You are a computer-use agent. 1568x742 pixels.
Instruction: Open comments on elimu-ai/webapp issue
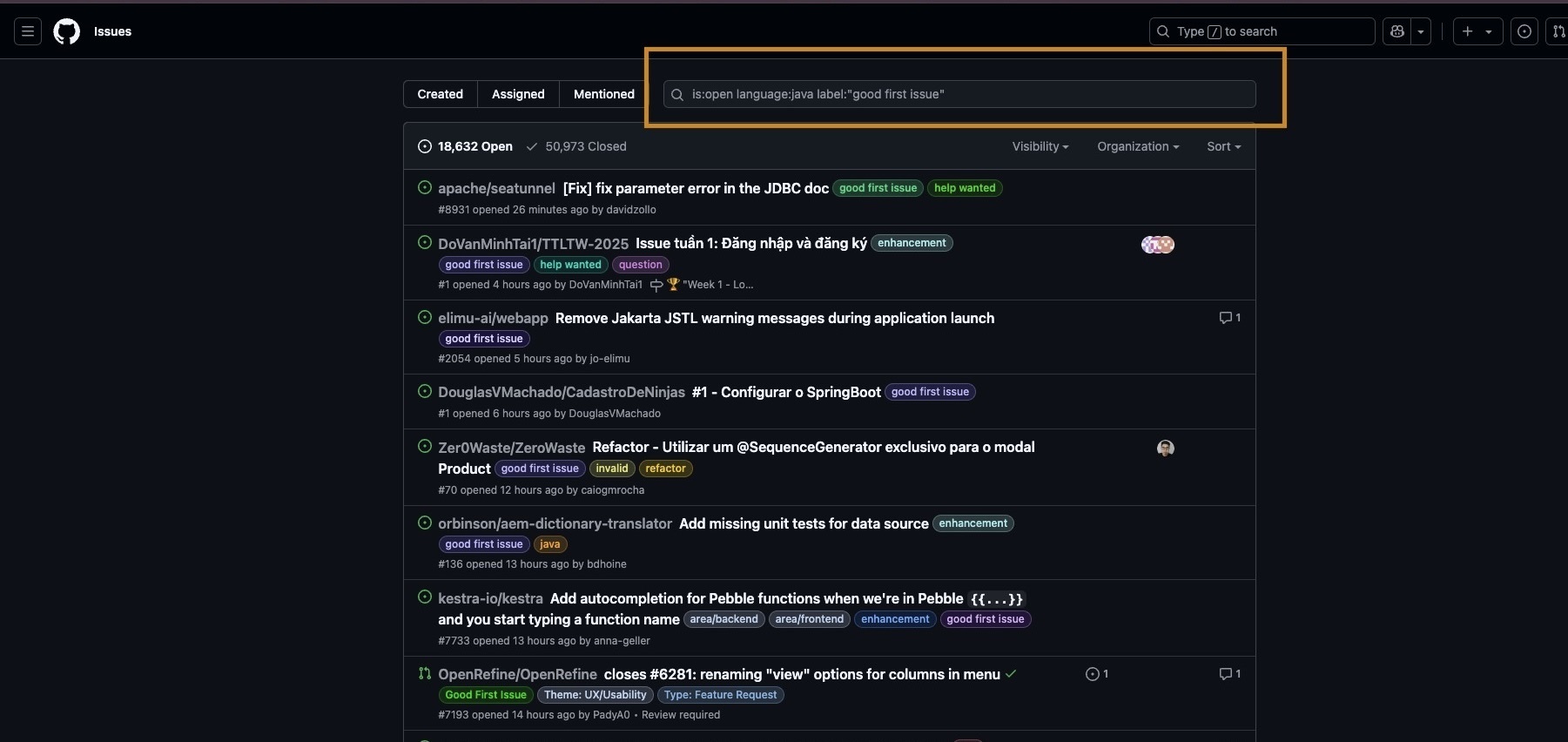coord(1229,318)
